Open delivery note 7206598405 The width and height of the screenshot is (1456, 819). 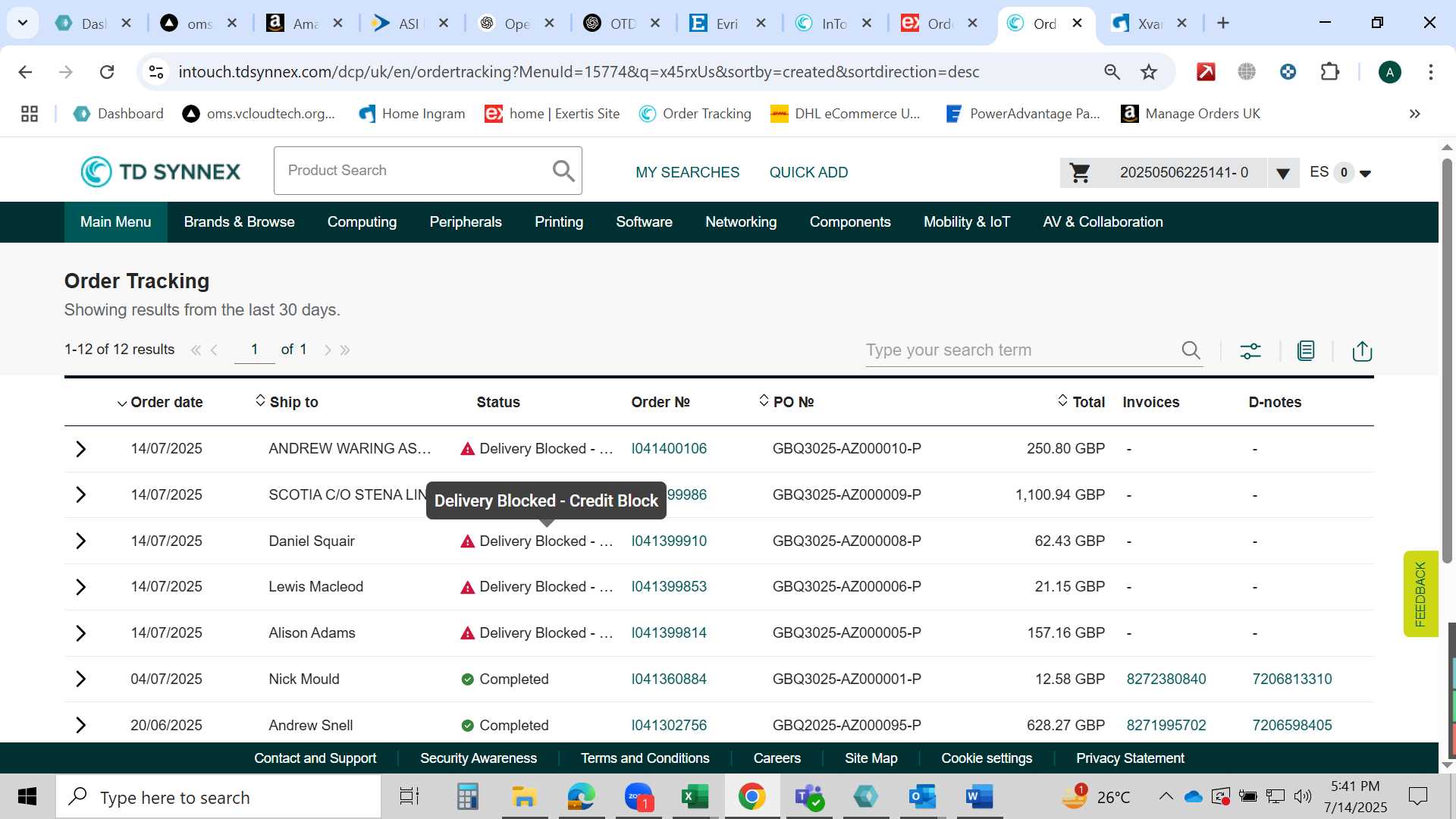coord(1292,726)
